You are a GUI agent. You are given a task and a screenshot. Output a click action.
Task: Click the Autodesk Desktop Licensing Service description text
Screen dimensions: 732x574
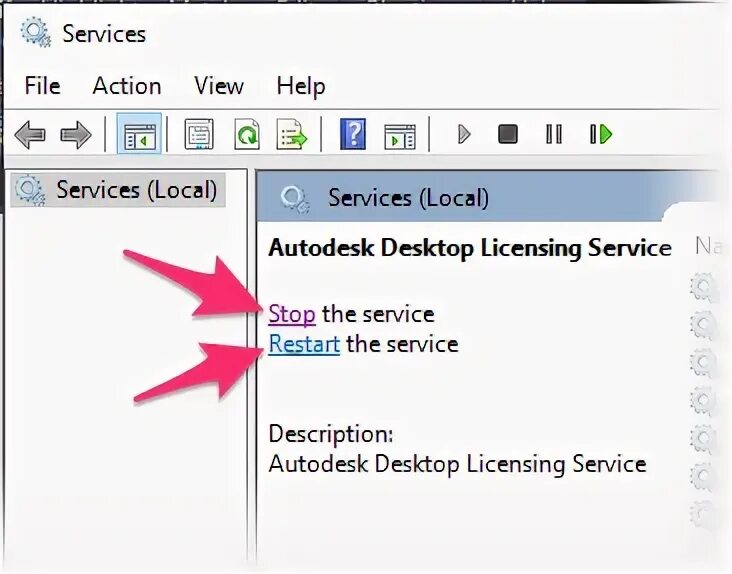click(458, 464)
